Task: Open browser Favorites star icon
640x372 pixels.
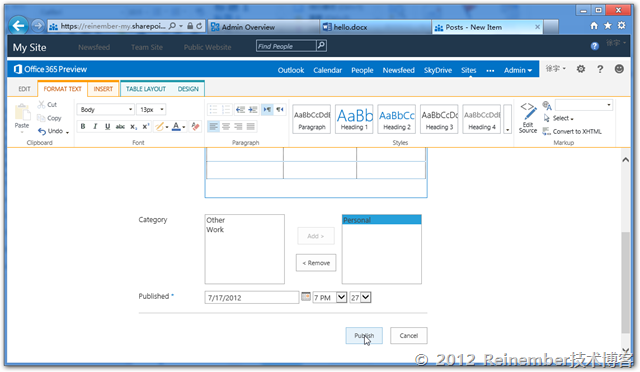Action: (x=608, y=26)
